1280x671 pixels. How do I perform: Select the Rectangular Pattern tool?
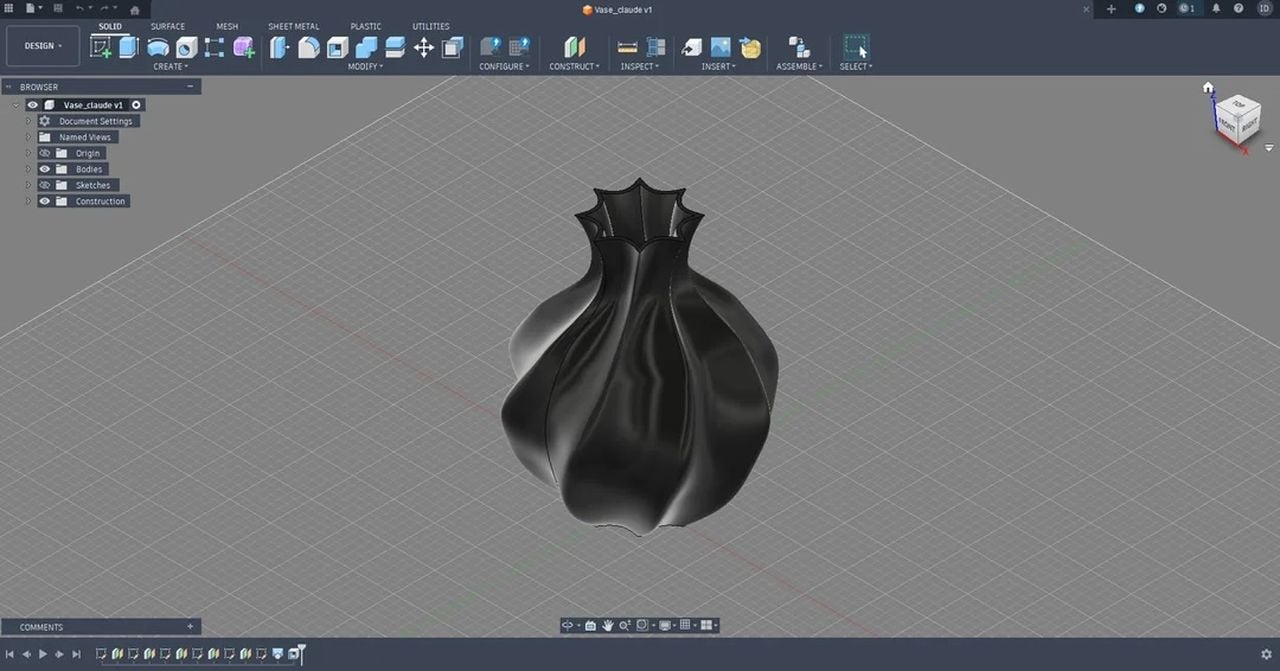pos(215,47)
